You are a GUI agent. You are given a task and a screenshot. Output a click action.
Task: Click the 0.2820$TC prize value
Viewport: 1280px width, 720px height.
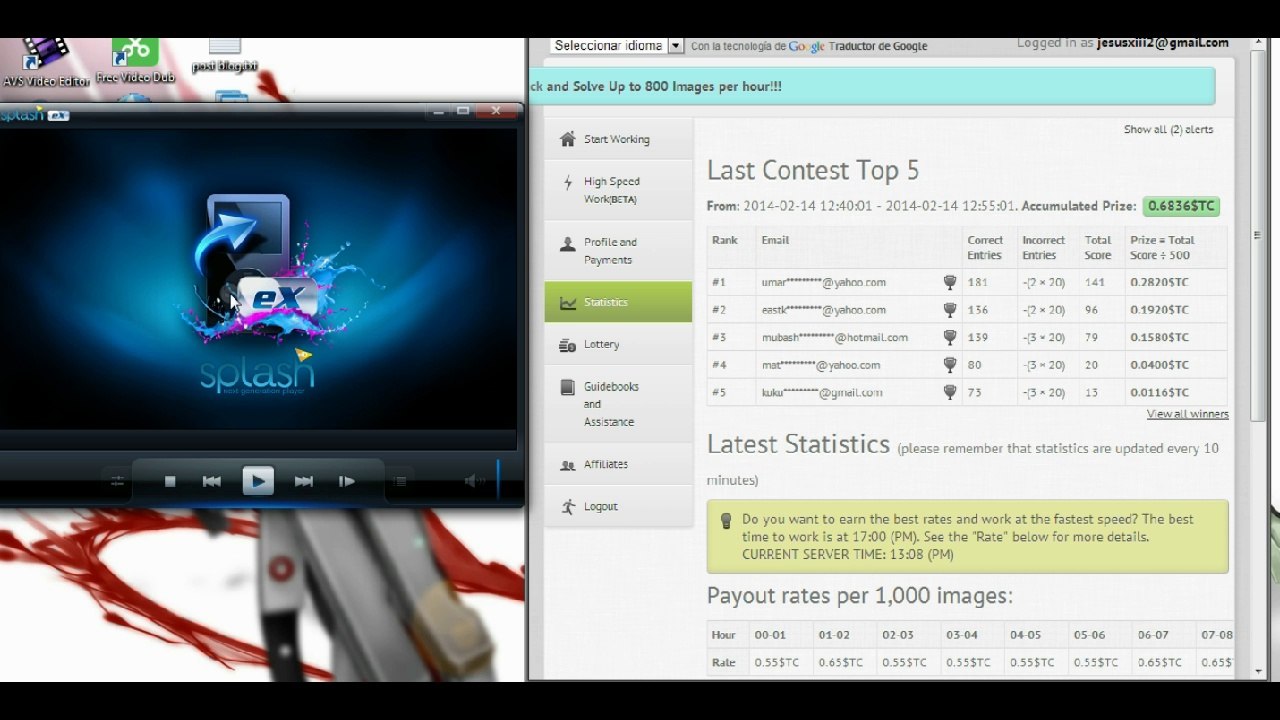pyautogui.click(x=1159, y=283)
